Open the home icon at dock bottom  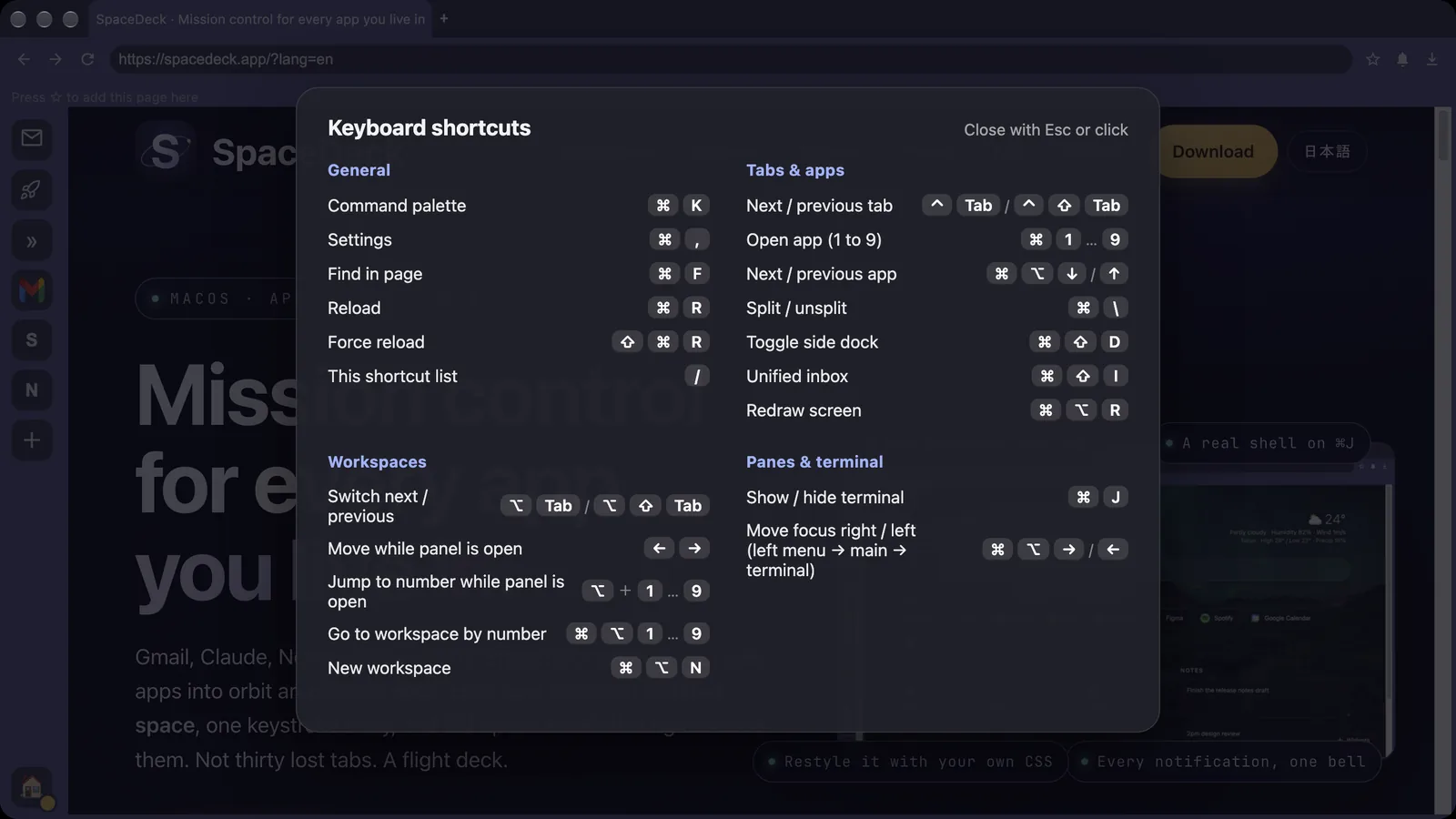click(x=32, y=787)
